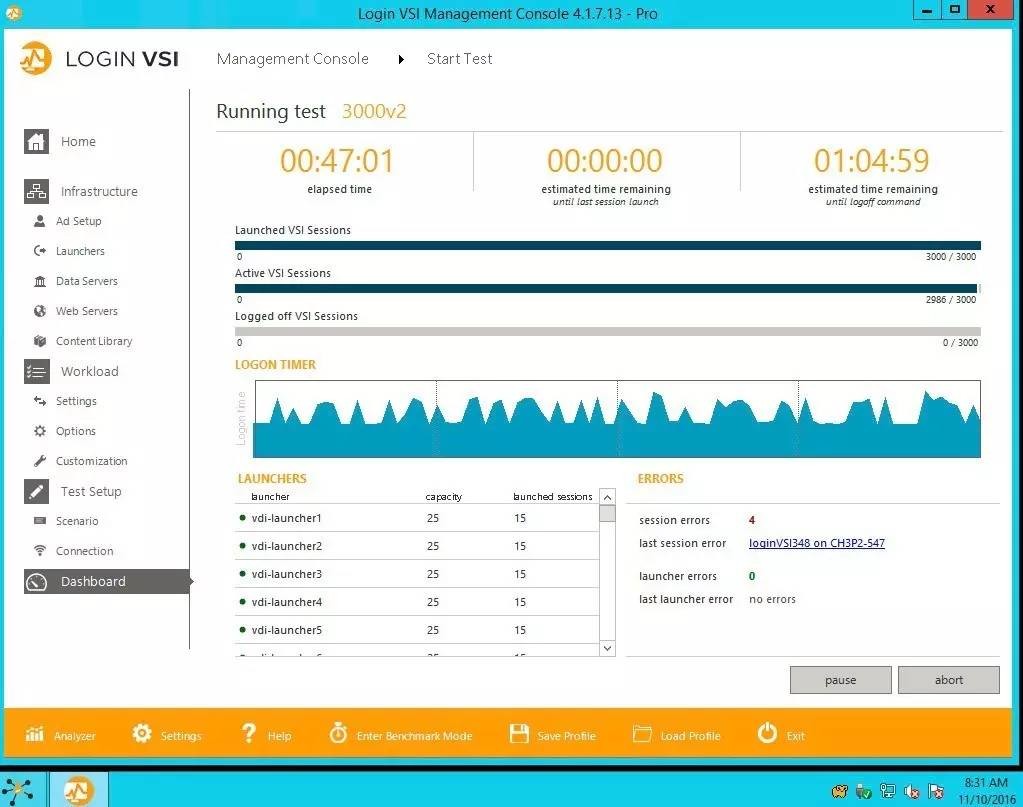Open the workload Settings arrows icon
The image size is (1023, 807).
pyautogui.click(x=40, y=401)
